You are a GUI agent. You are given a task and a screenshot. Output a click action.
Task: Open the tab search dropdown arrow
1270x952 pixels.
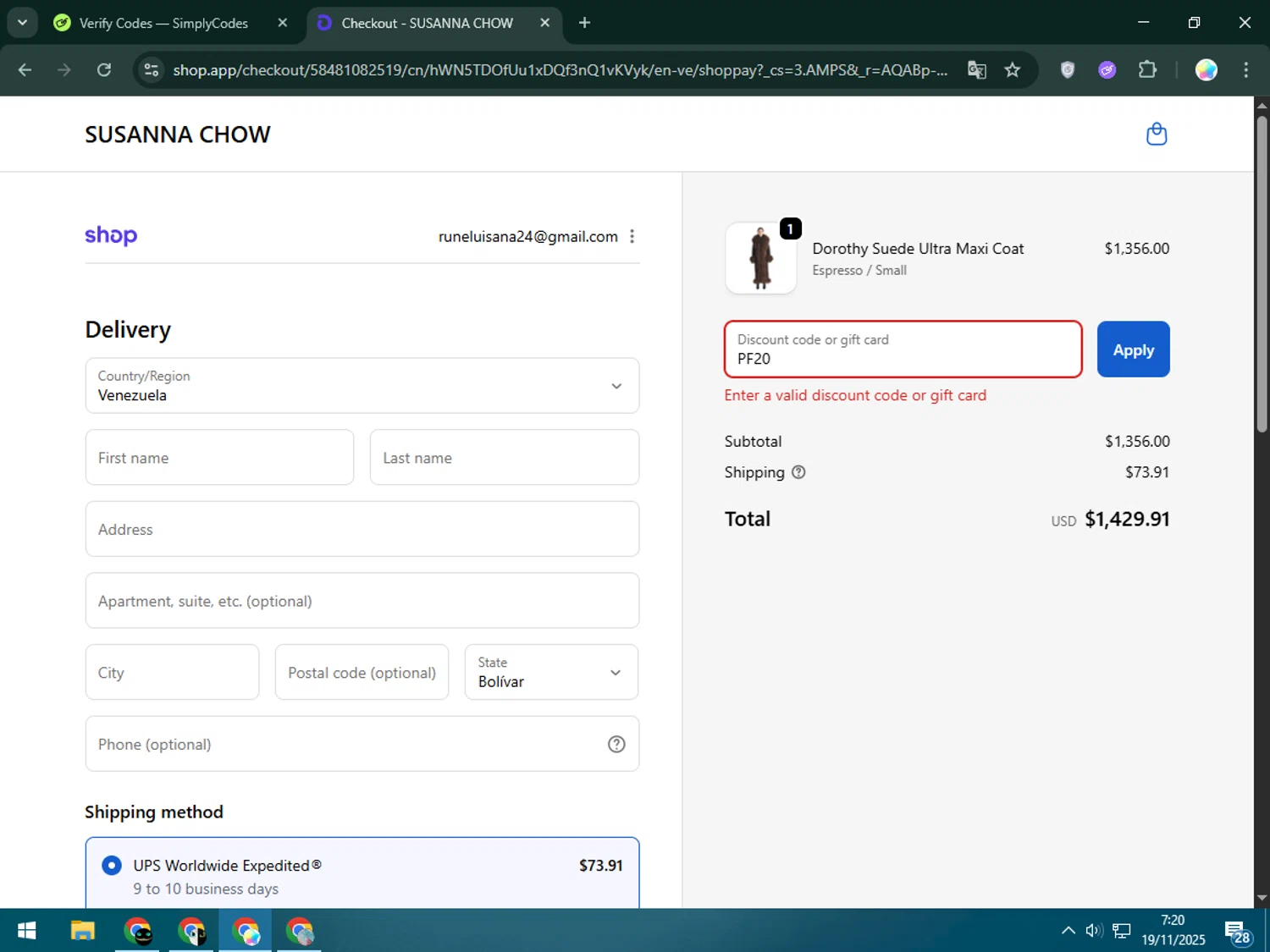(22, 23)
